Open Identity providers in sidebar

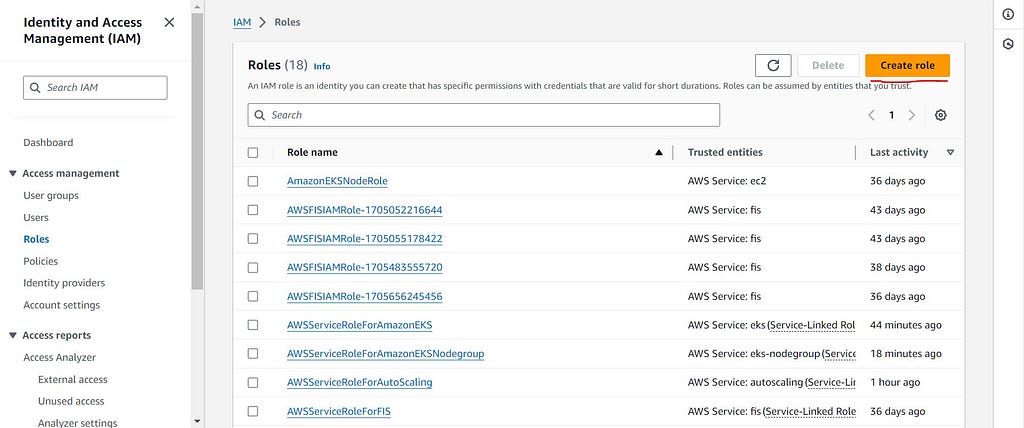click(64, 283)
